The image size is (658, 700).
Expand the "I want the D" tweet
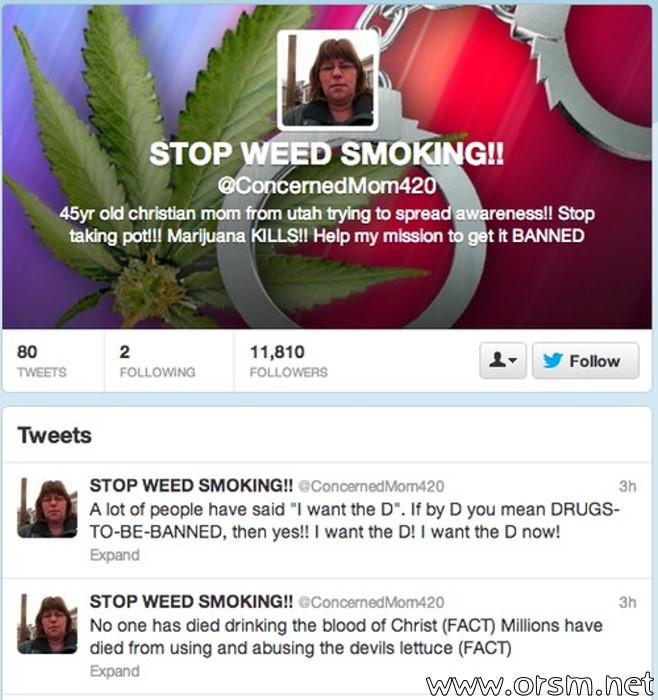pyautogui.click(x=115, y=555)
